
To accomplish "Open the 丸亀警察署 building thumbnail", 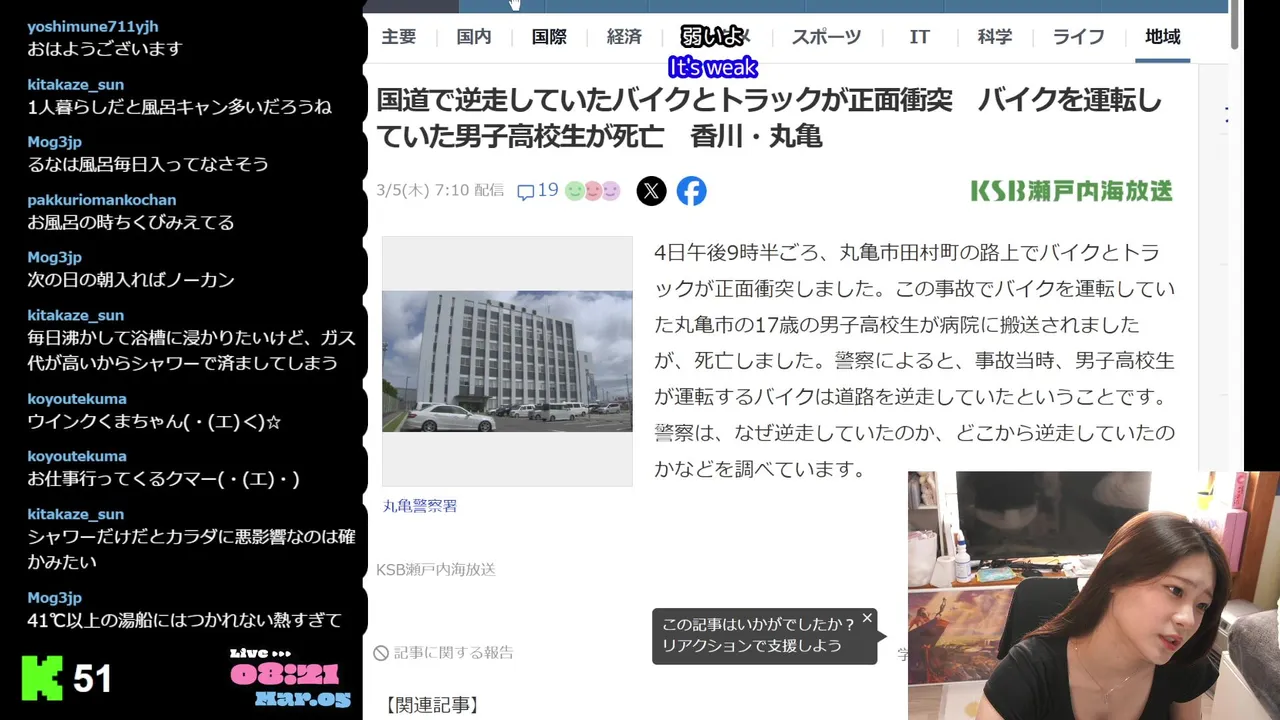I will click(x=507, y=361).
